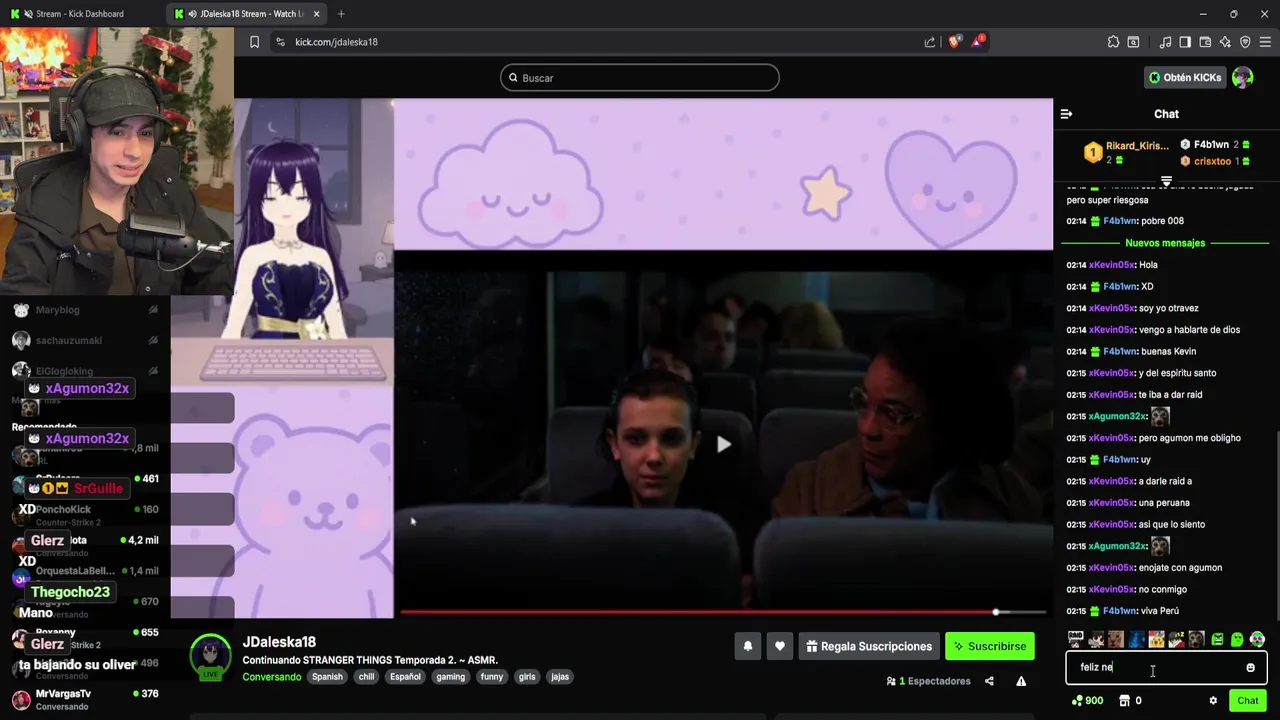Follow channel with heart button
The width and height of the screenshot is (1280, 720).
(x=780, y=646)
